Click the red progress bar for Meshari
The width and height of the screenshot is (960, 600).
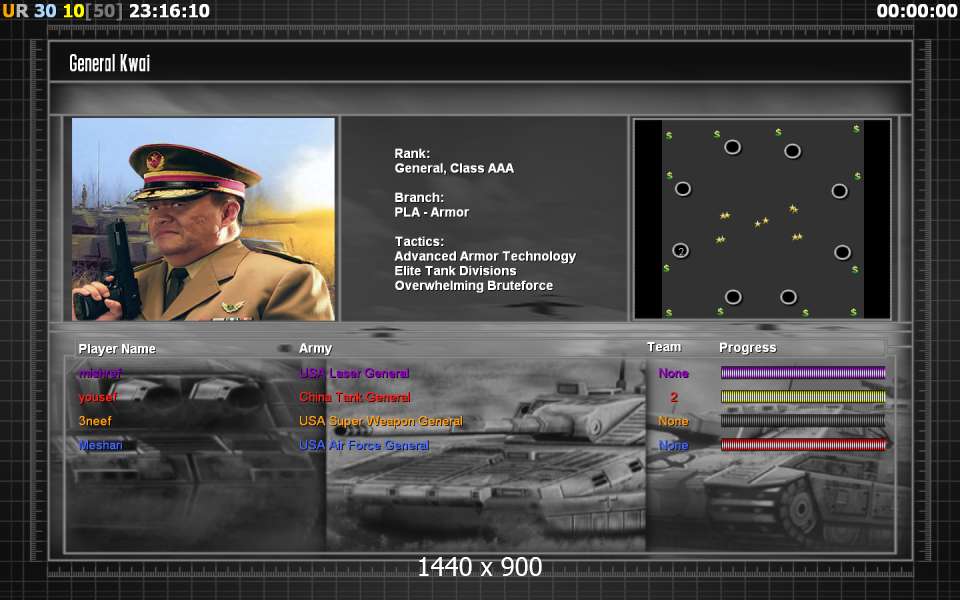(x=803, y=445)
